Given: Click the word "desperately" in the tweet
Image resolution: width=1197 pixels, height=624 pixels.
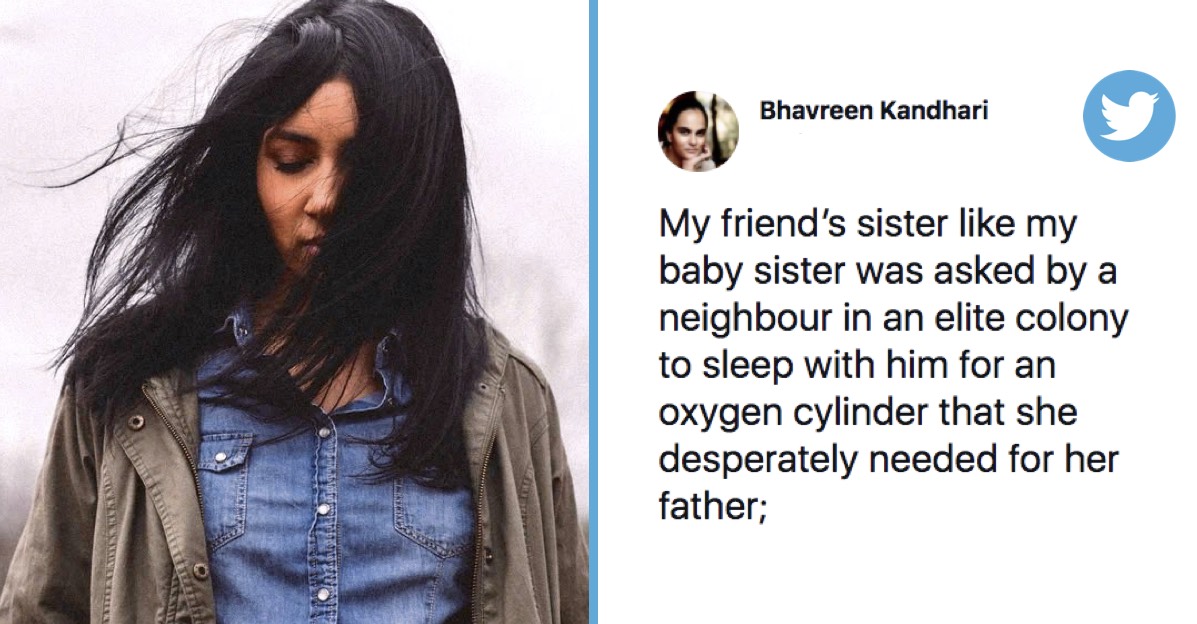Looking at the screenshot, I should (758, 461).
